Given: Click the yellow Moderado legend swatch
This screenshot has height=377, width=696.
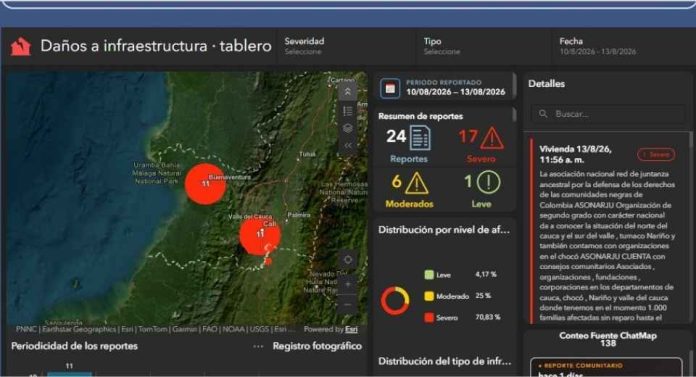Looking at the screenshot, I should 429,296.
